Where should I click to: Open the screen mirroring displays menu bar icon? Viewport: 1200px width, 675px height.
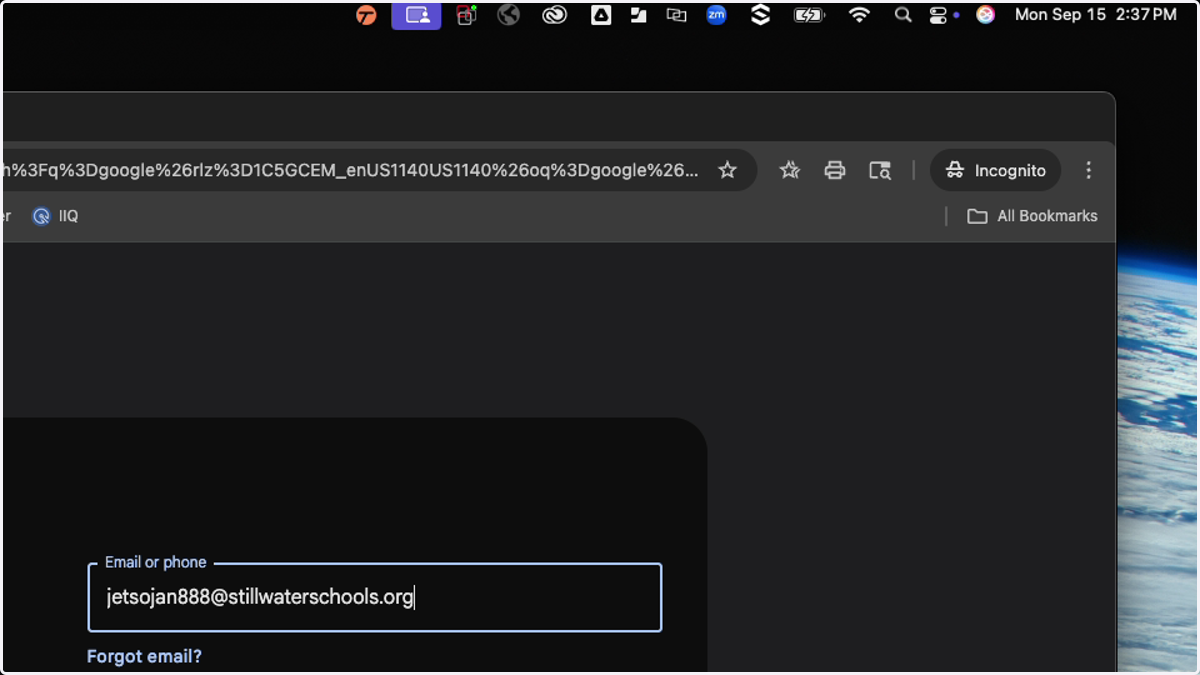(x=677, y=15)
